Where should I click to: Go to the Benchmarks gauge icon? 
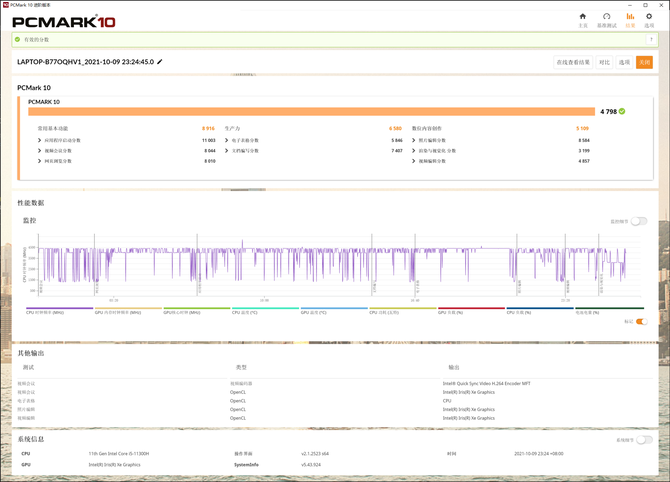click(606, 19)
